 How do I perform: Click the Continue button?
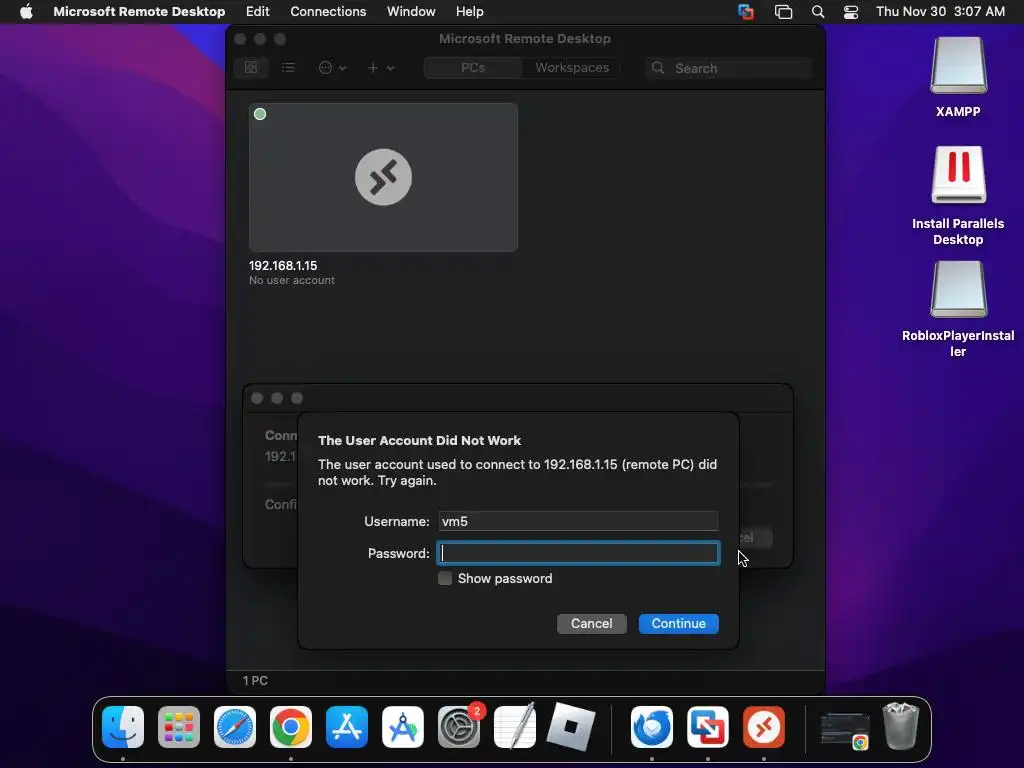tap(679, 624)
